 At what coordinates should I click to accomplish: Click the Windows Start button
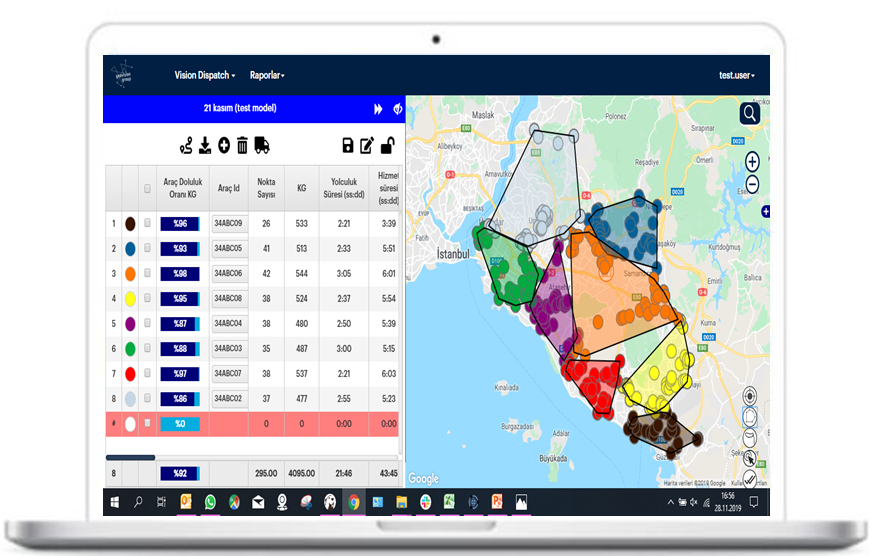(115, 503)
